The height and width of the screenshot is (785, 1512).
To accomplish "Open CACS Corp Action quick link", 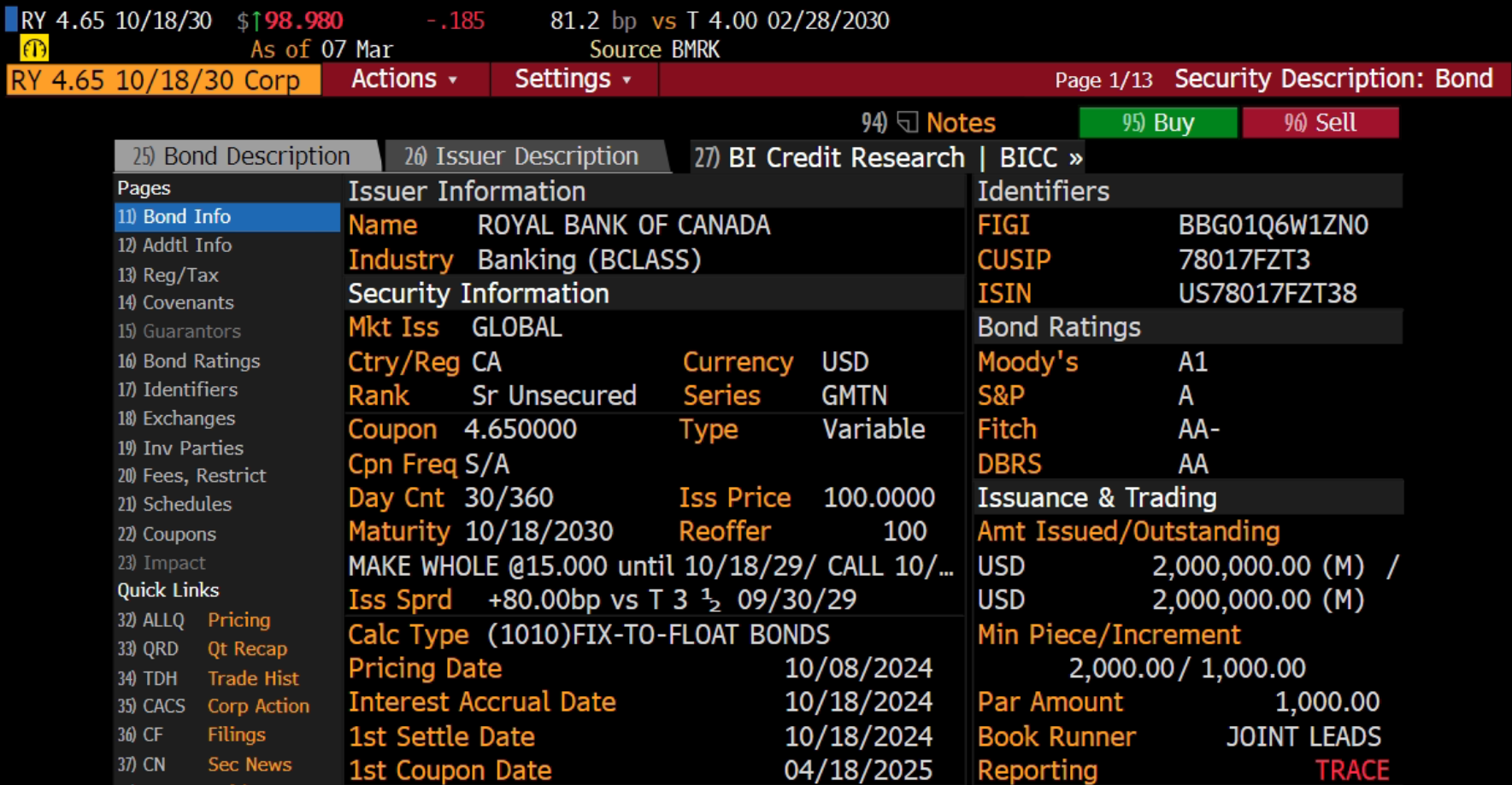I will coord(214,706).
